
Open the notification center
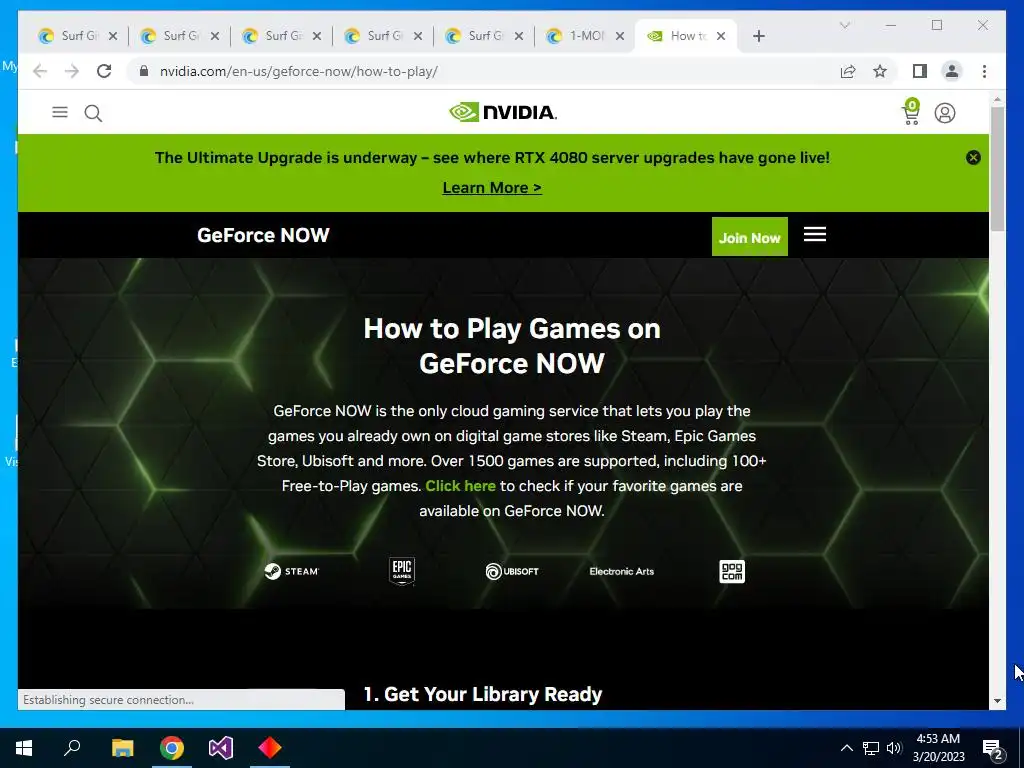click(x=993, y=748)
